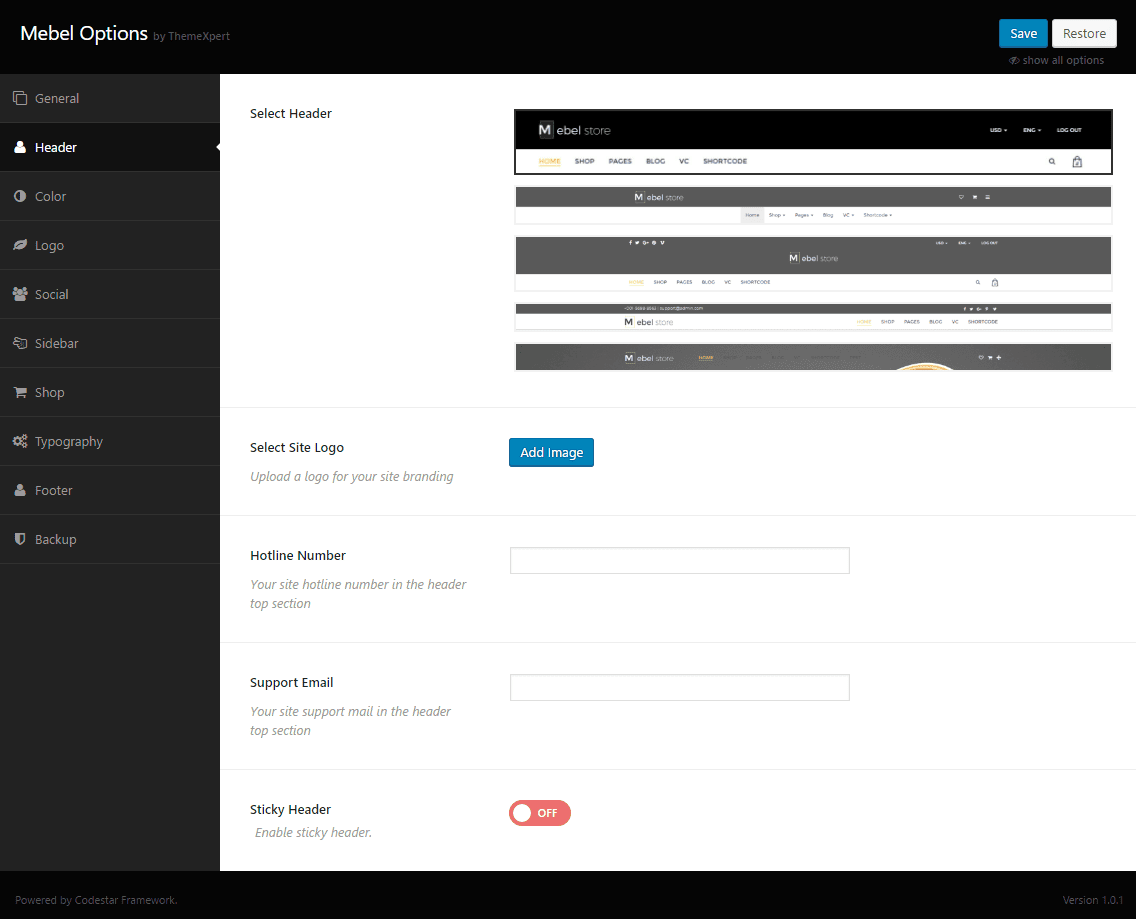Select the Footer person icon

point(20,489)
